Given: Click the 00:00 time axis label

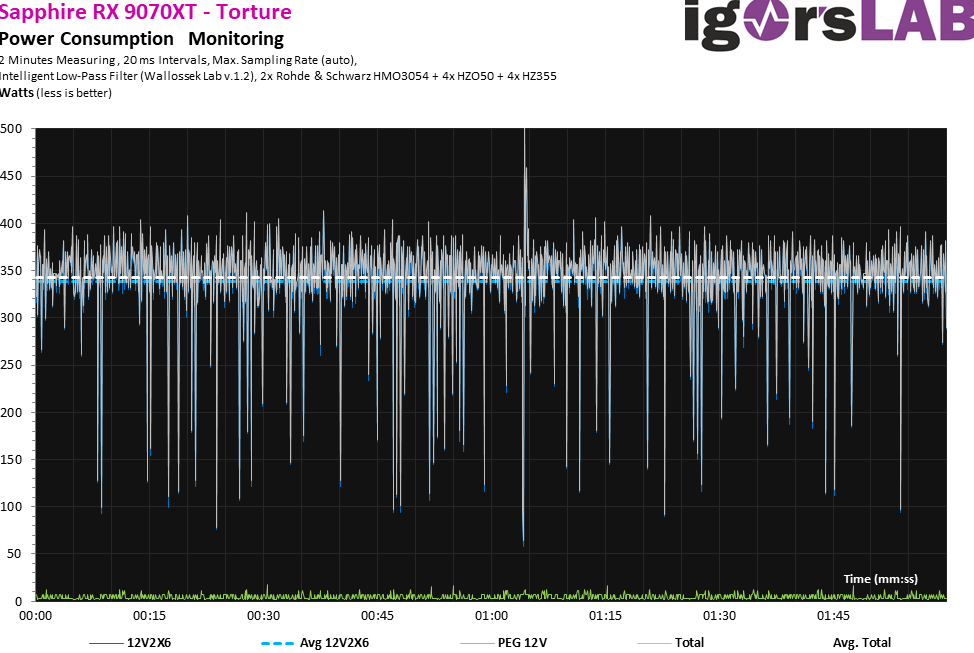Looking at the screenshot, I should [35, 616].
